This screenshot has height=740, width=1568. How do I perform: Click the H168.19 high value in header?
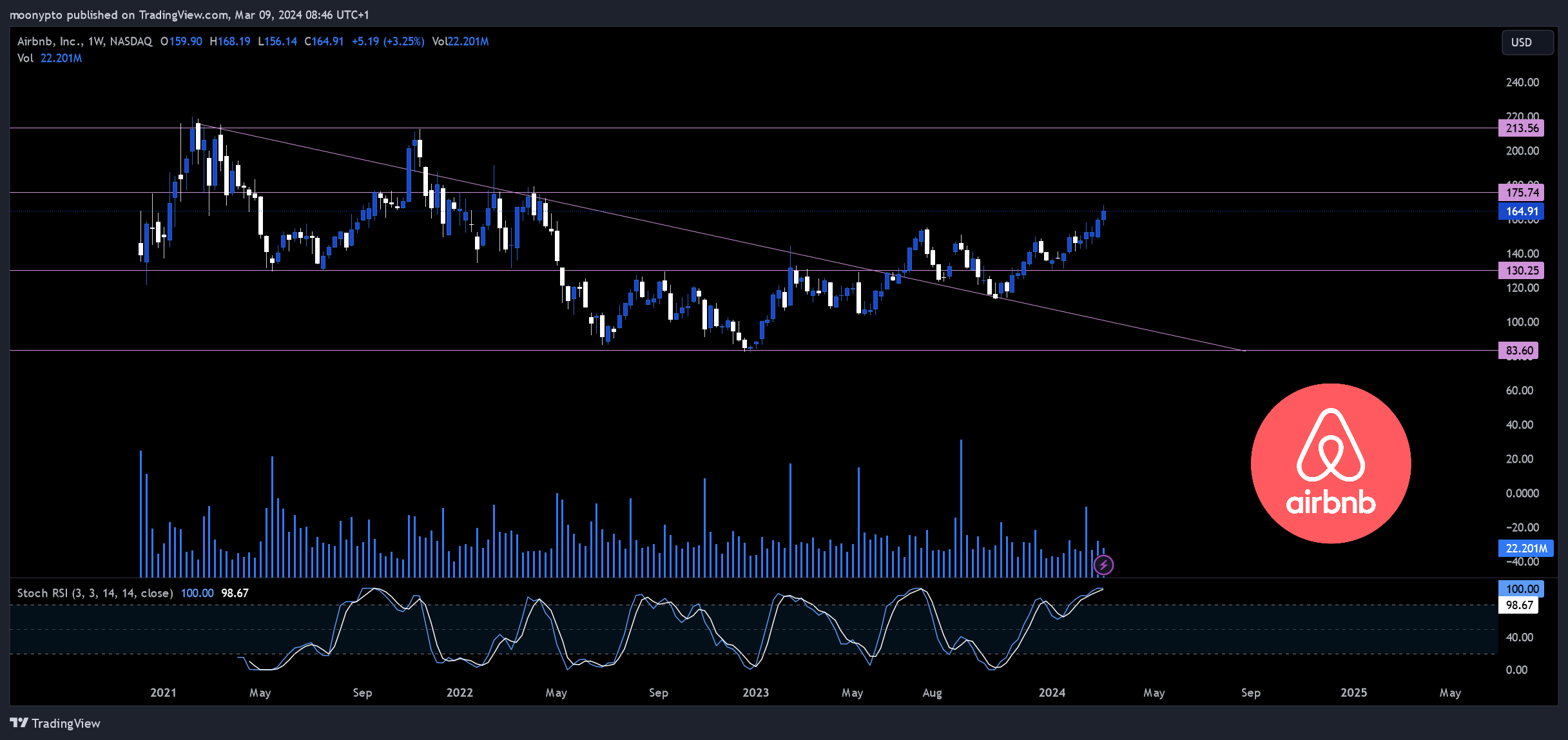pyautogui.click(x=230, y=41)
